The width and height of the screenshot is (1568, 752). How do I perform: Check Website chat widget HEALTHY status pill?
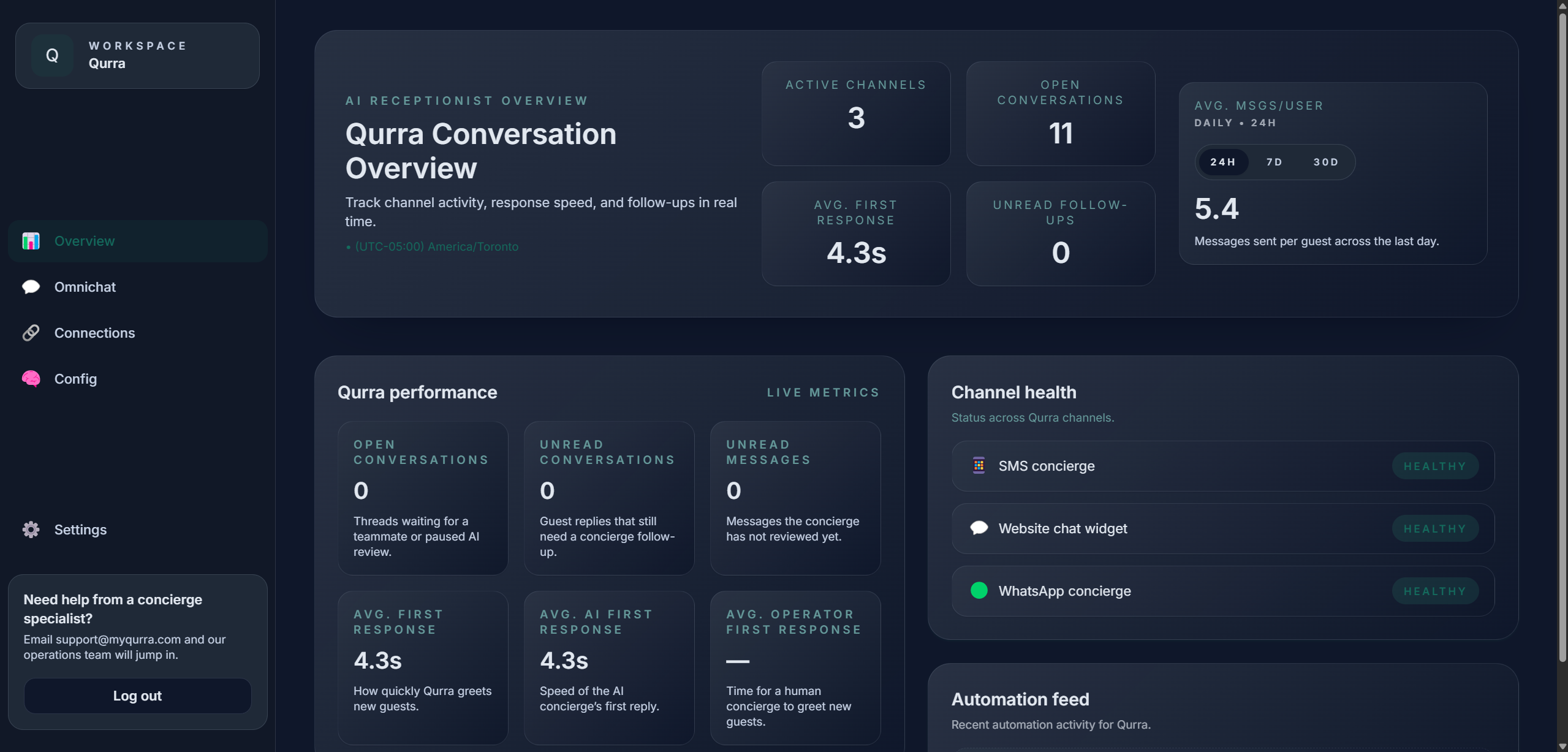click(x=1434, y=528)
